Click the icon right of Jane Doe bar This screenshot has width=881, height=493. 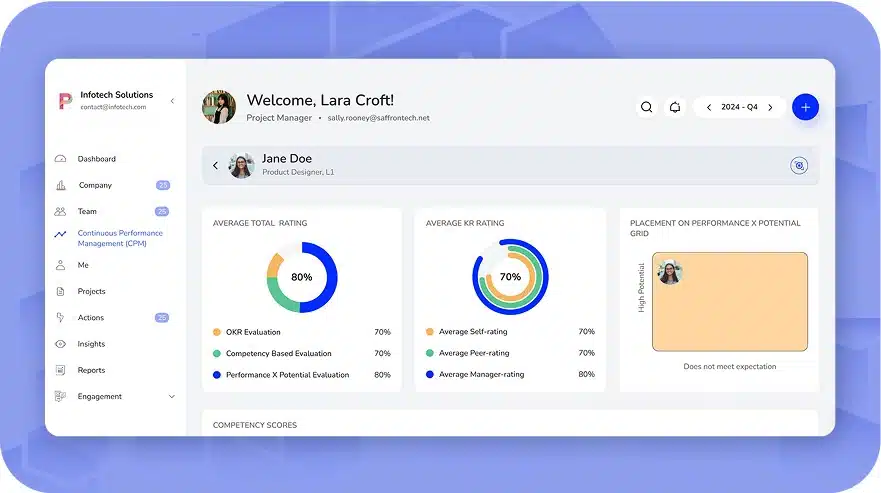[799, 166]
